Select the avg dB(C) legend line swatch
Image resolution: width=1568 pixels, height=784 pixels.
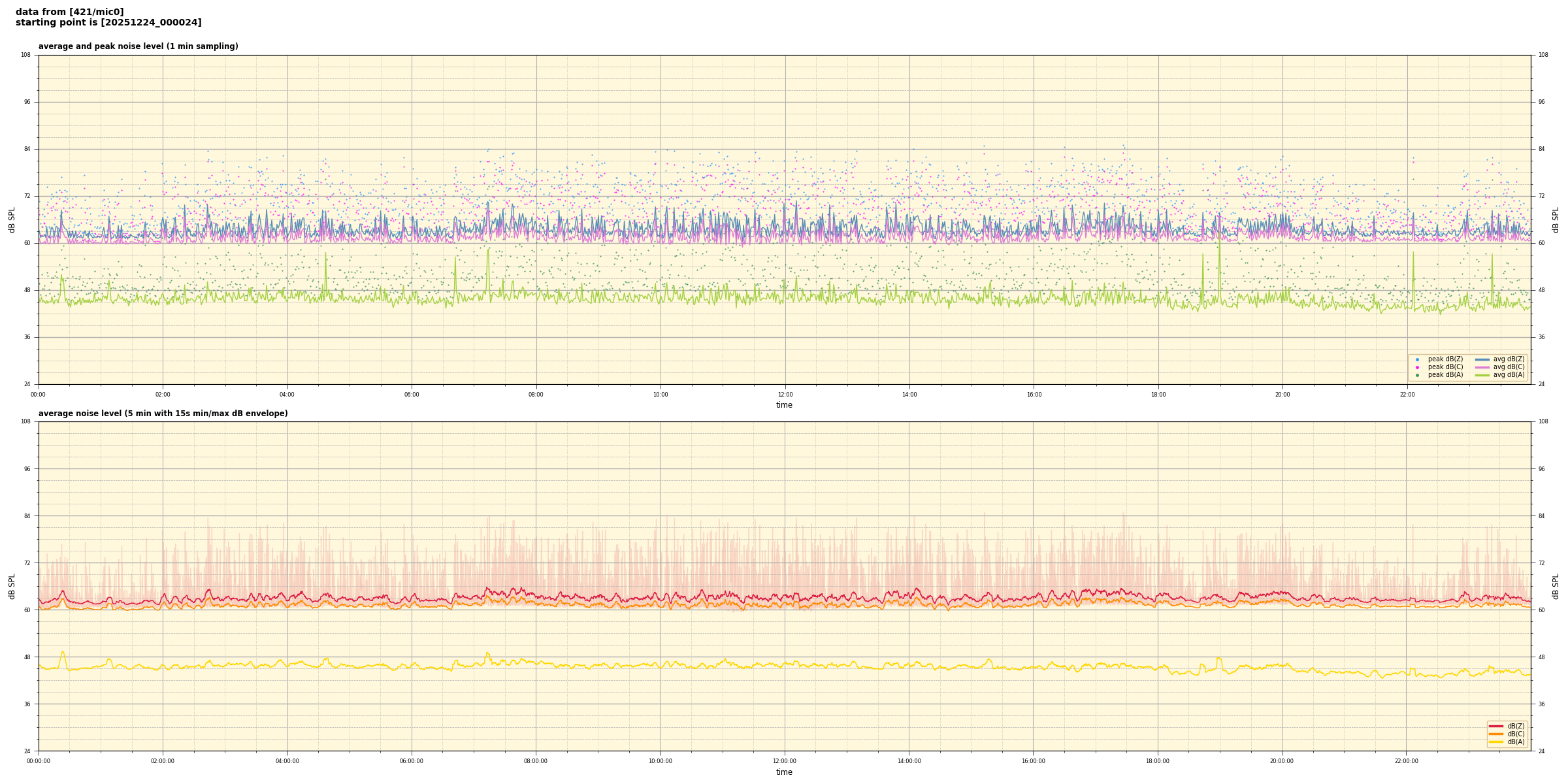coord(1482,367)
